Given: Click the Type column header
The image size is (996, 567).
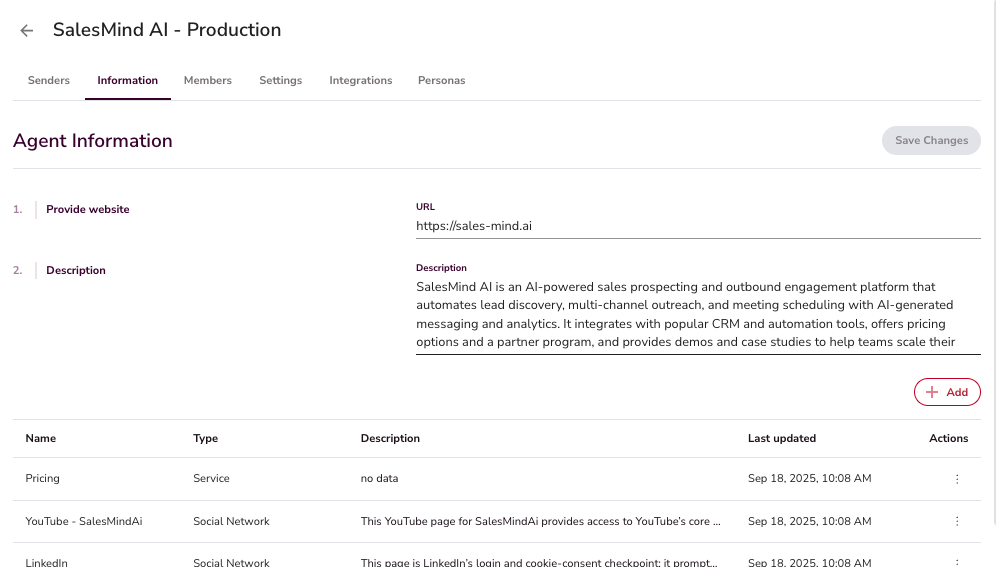Looking at the screenshot, I should coord(205,438).
